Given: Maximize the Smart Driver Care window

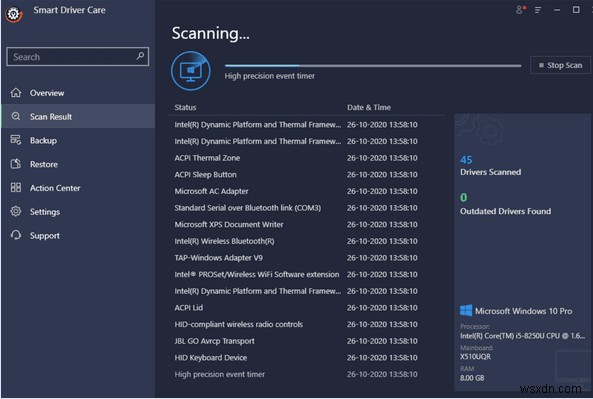Looking at the screenshot, I should (x=576, y=9).
